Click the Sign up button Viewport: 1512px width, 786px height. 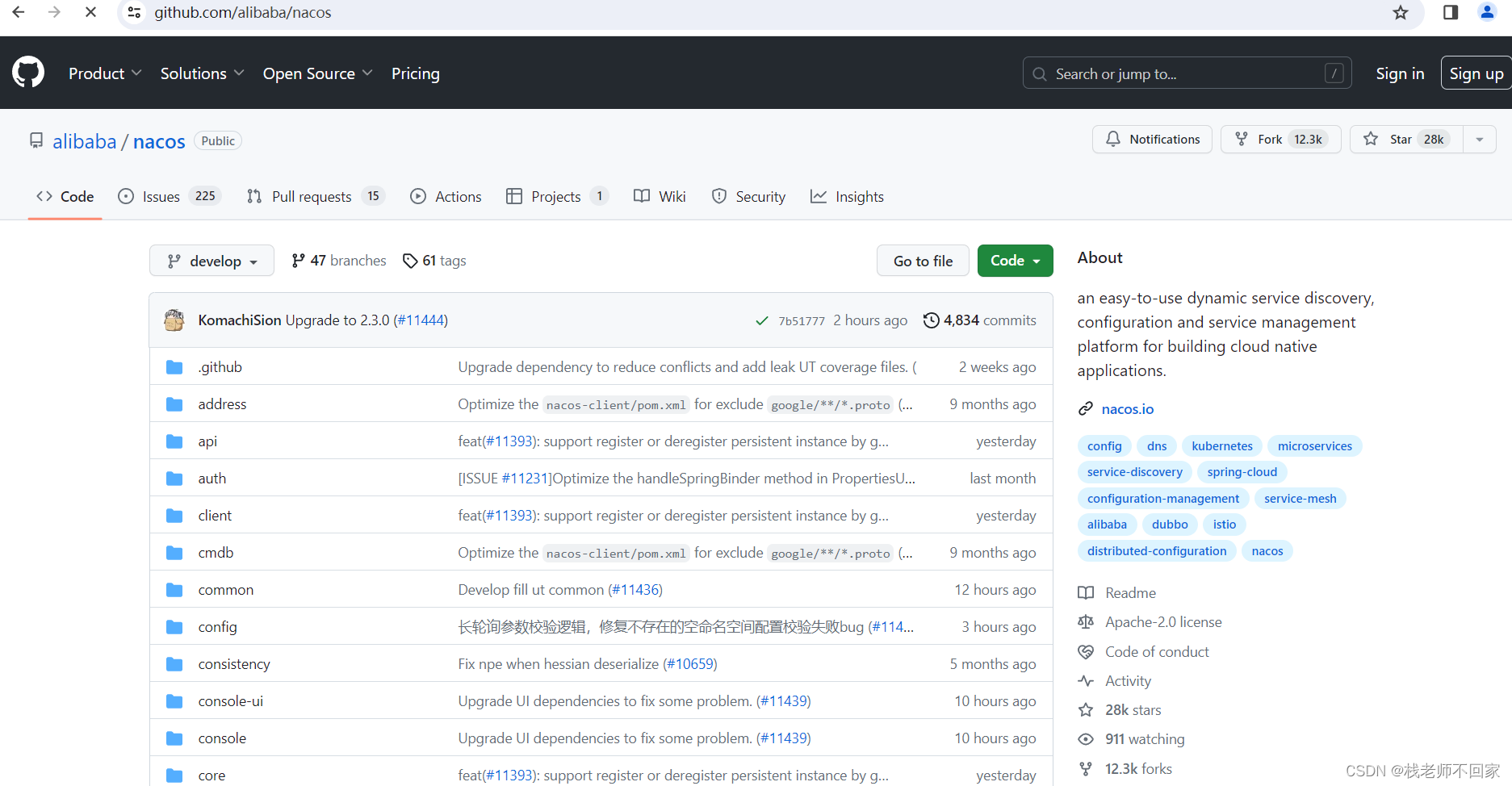tap(1476, 73)
